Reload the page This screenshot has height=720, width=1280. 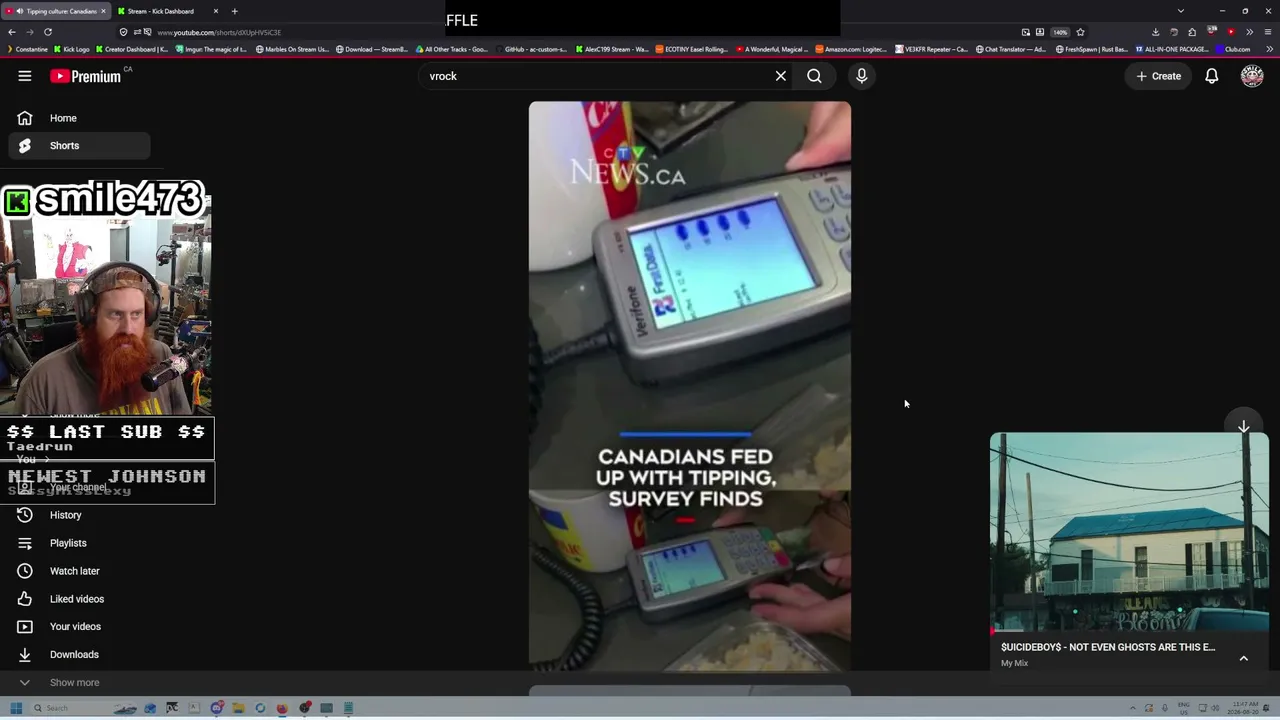click(x=47, y=32)
